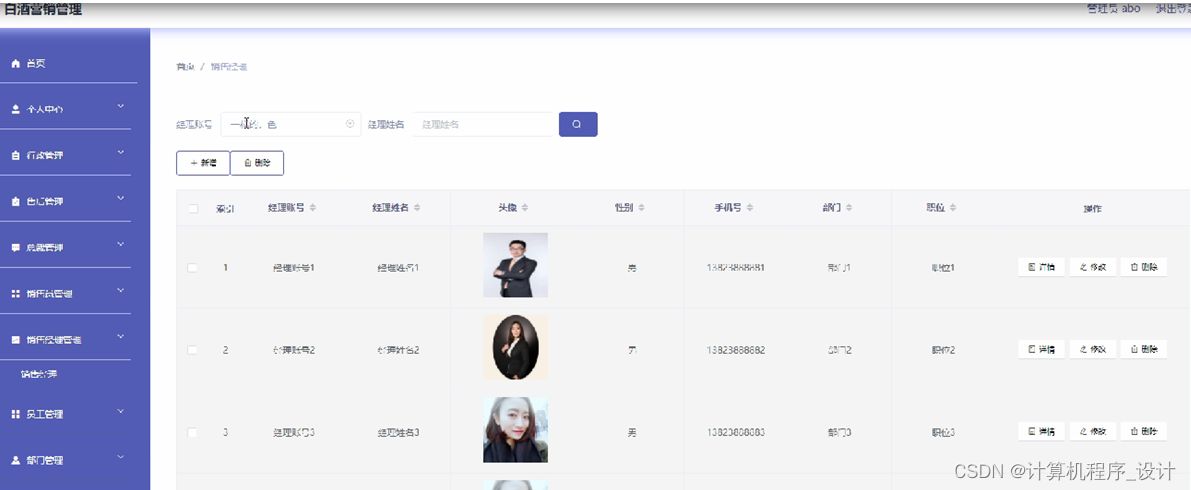Viewport: 1191px width, 490px height.
Task: Click the cell text 职位2
Action: pyautogui.click(x=943, y=350)
